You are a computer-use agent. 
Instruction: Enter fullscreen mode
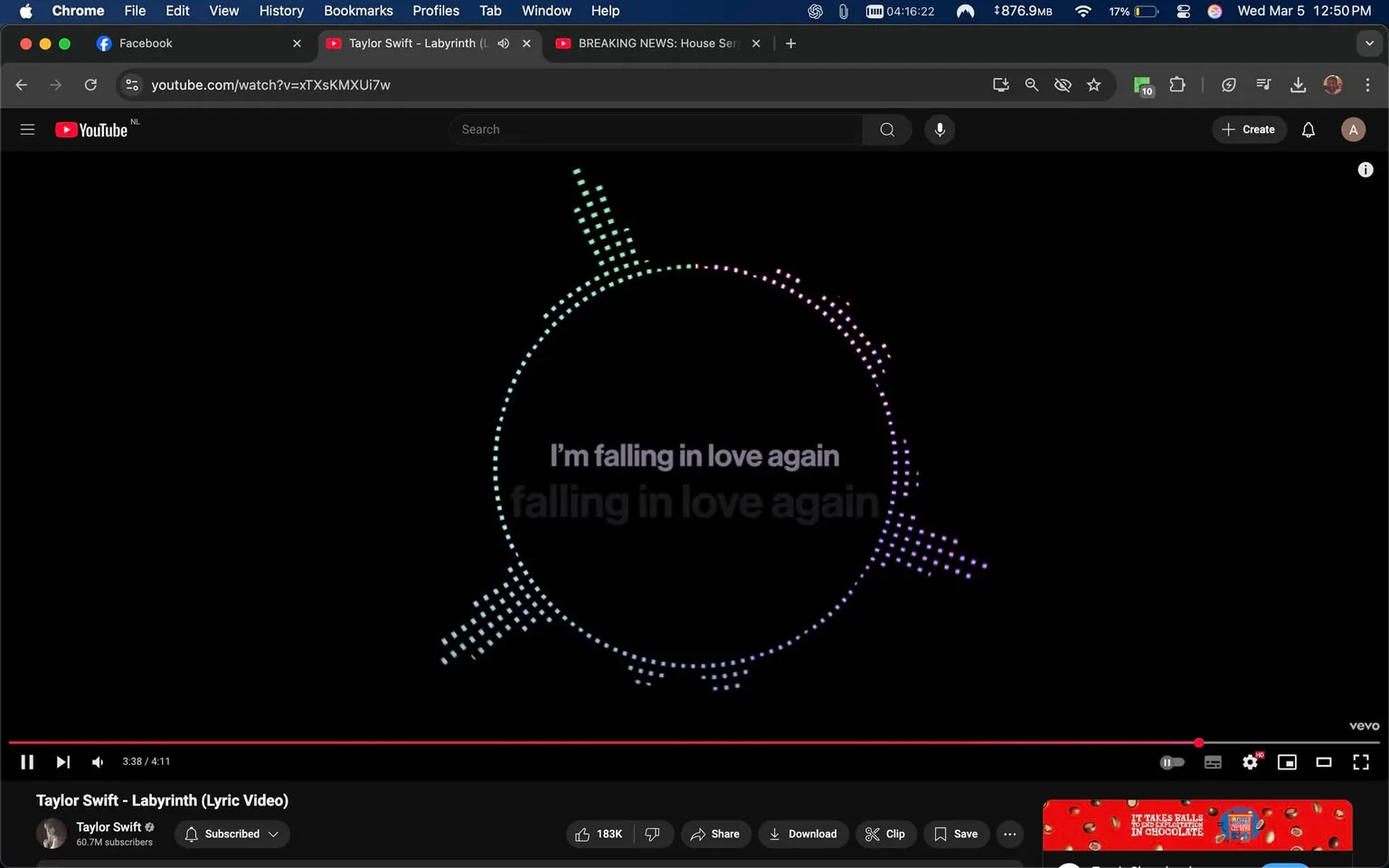click(x=1361, y=761)
